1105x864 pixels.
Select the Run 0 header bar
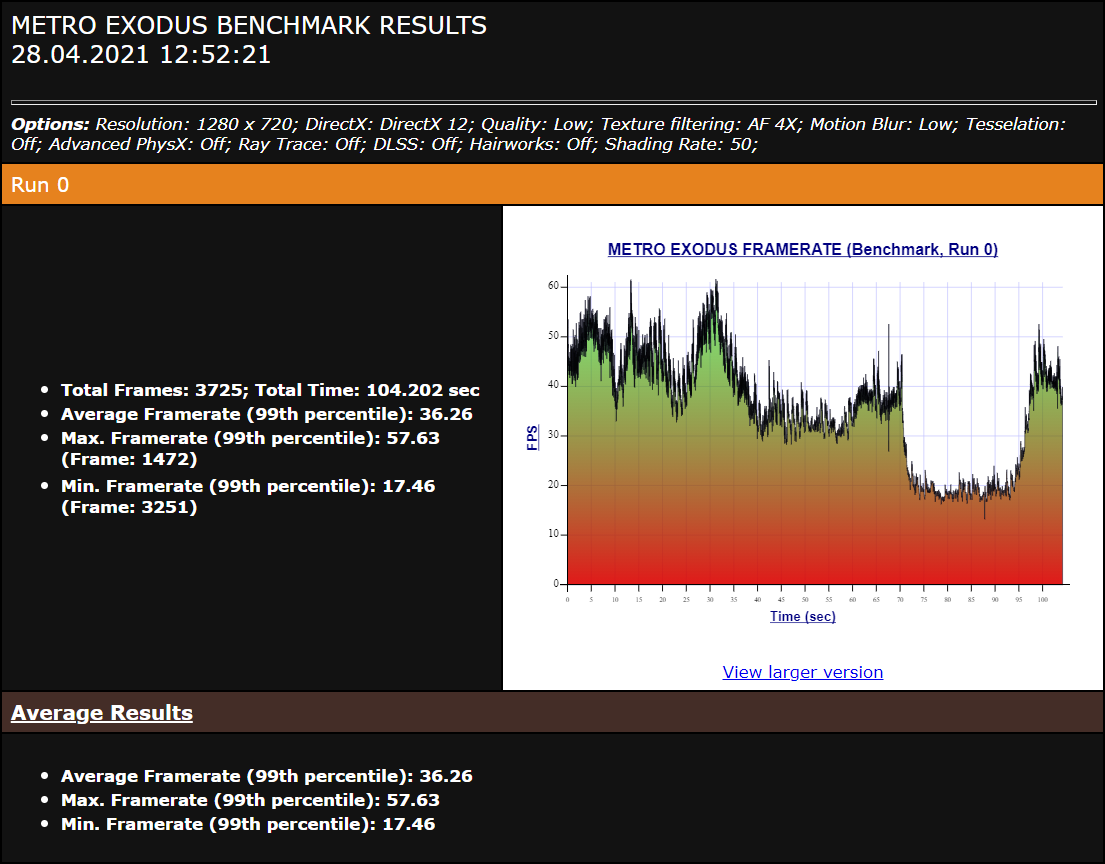(552, 185)
